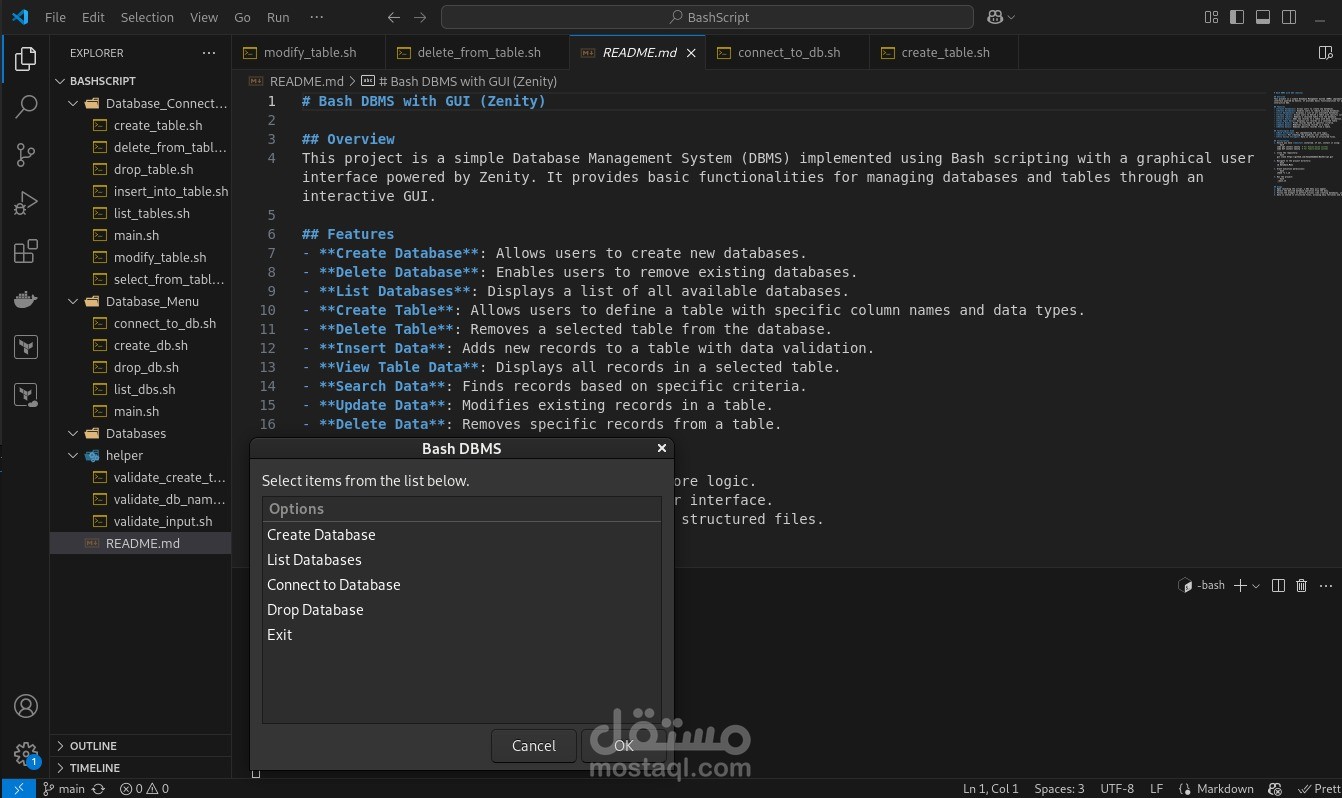Click Cancel in Bash DBMS dialog

(x=534, y=745)
